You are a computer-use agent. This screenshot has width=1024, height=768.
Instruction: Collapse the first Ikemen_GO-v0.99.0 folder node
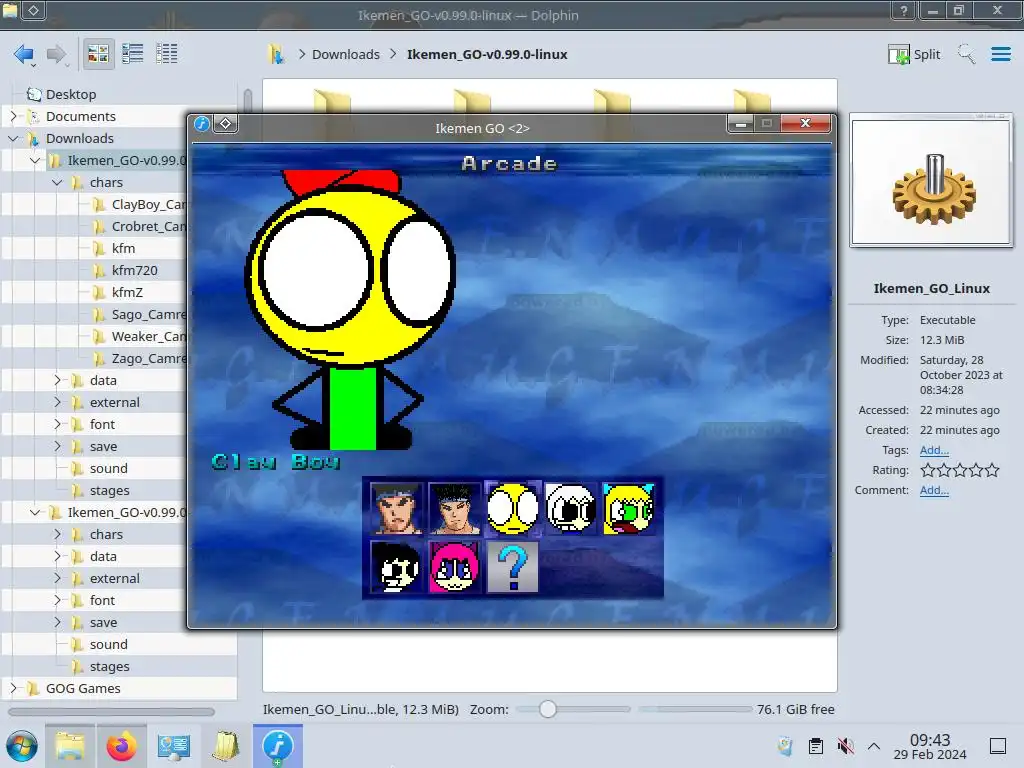pyautogui.click(x=35, y=161)
